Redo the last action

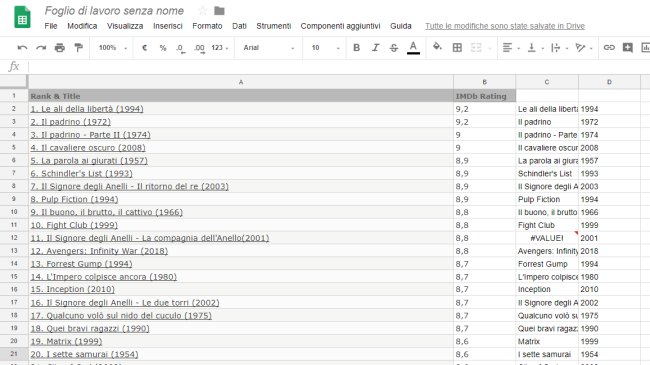(41, 48)
